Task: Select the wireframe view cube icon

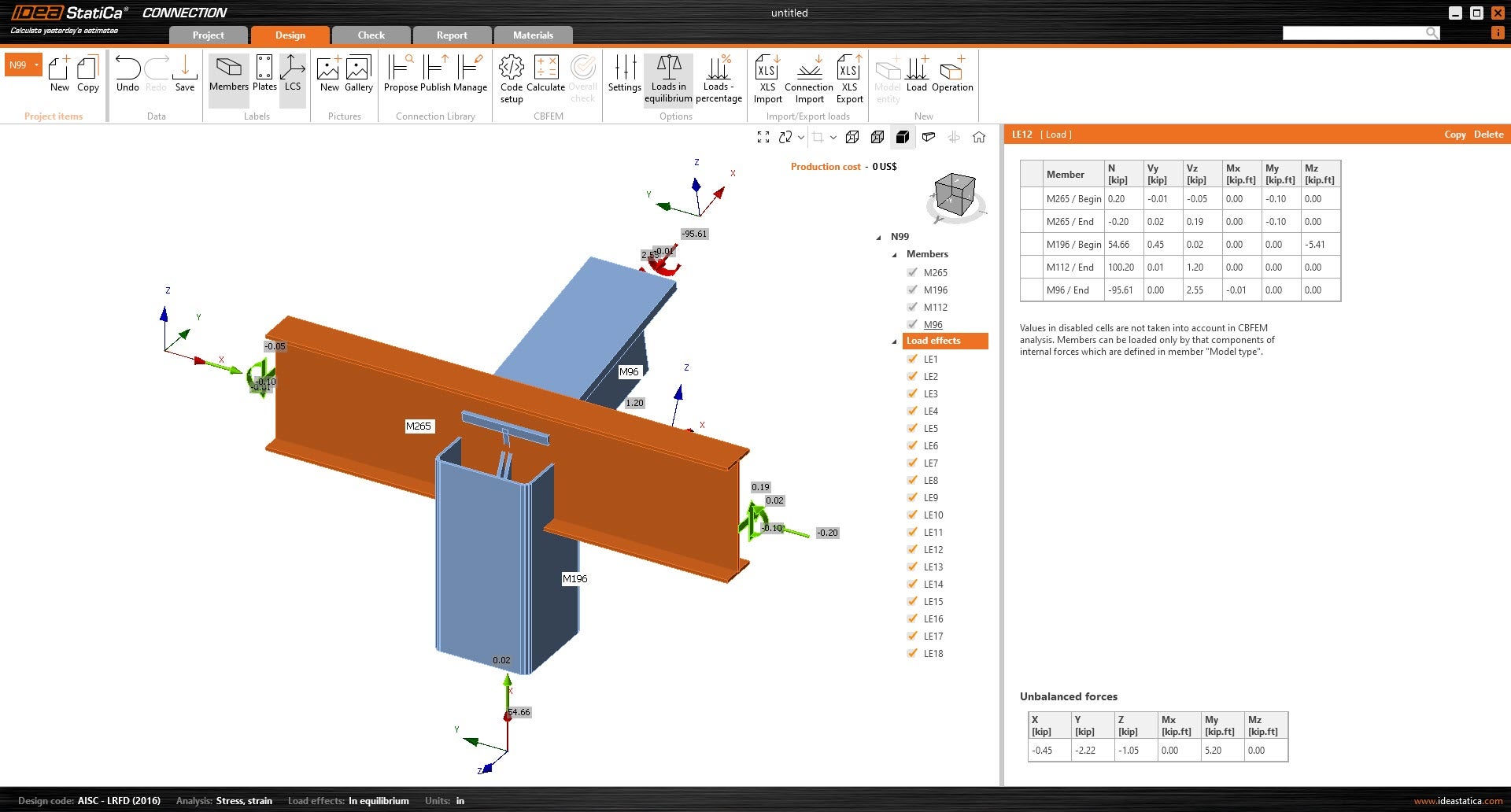Action: pyautogui.click(x=852, y=137)
